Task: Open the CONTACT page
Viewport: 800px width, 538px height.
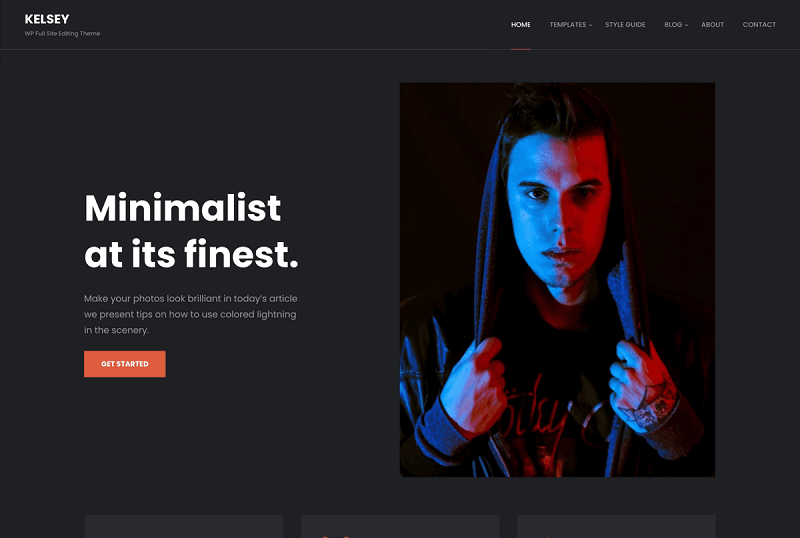Action: [x=759, y=25]
